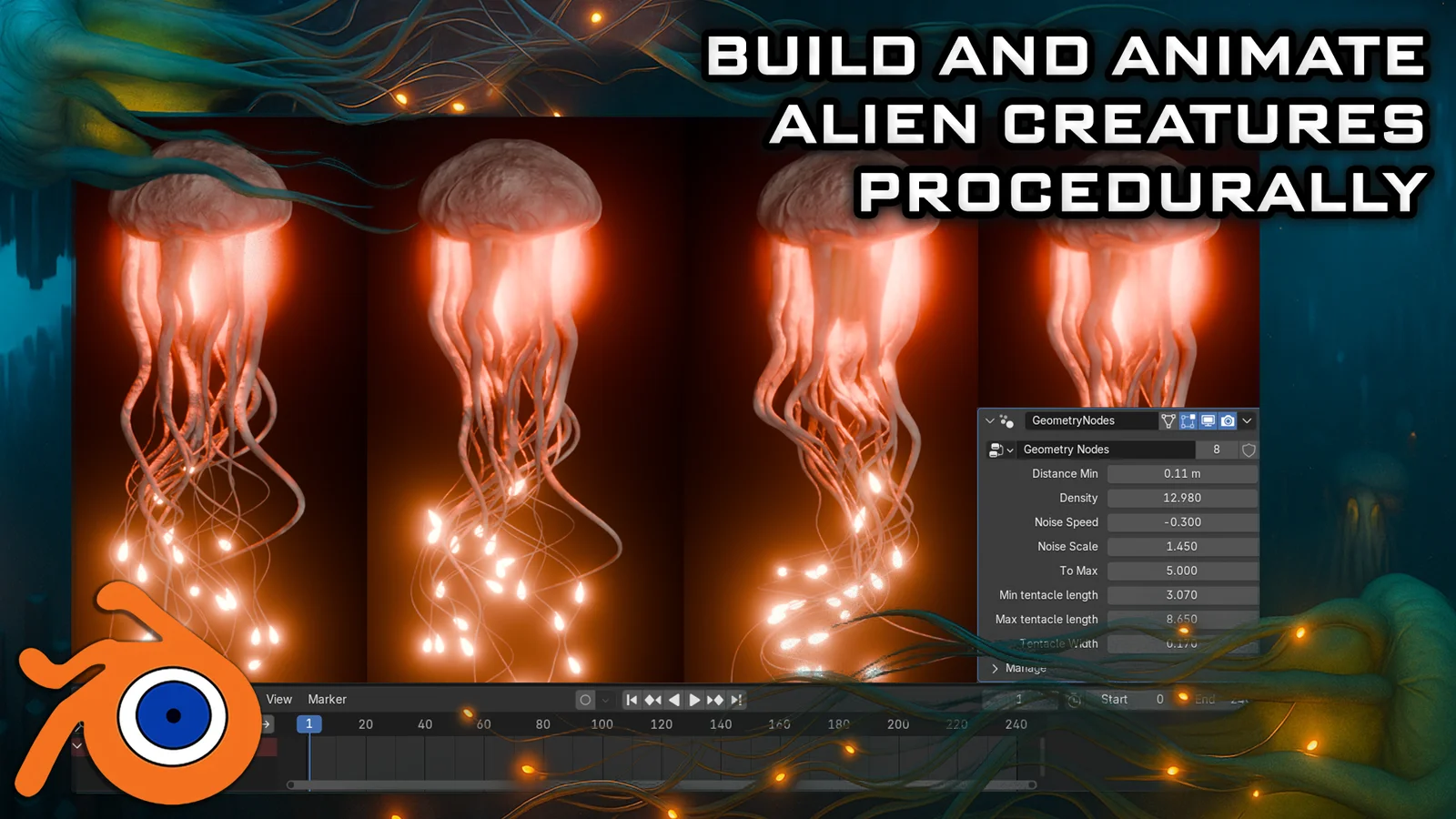
Task: Toggle render visibility camera icon on GeometryNodes
Action: pyautogui.click(x=1228, y=420)
